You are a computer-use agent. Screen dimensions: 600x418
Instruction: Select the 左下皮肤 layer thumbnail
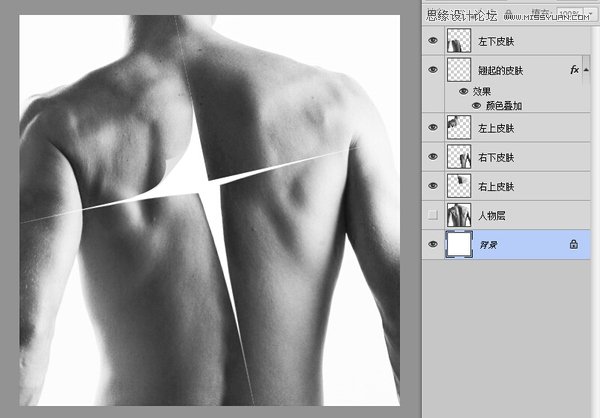[459, 41]
